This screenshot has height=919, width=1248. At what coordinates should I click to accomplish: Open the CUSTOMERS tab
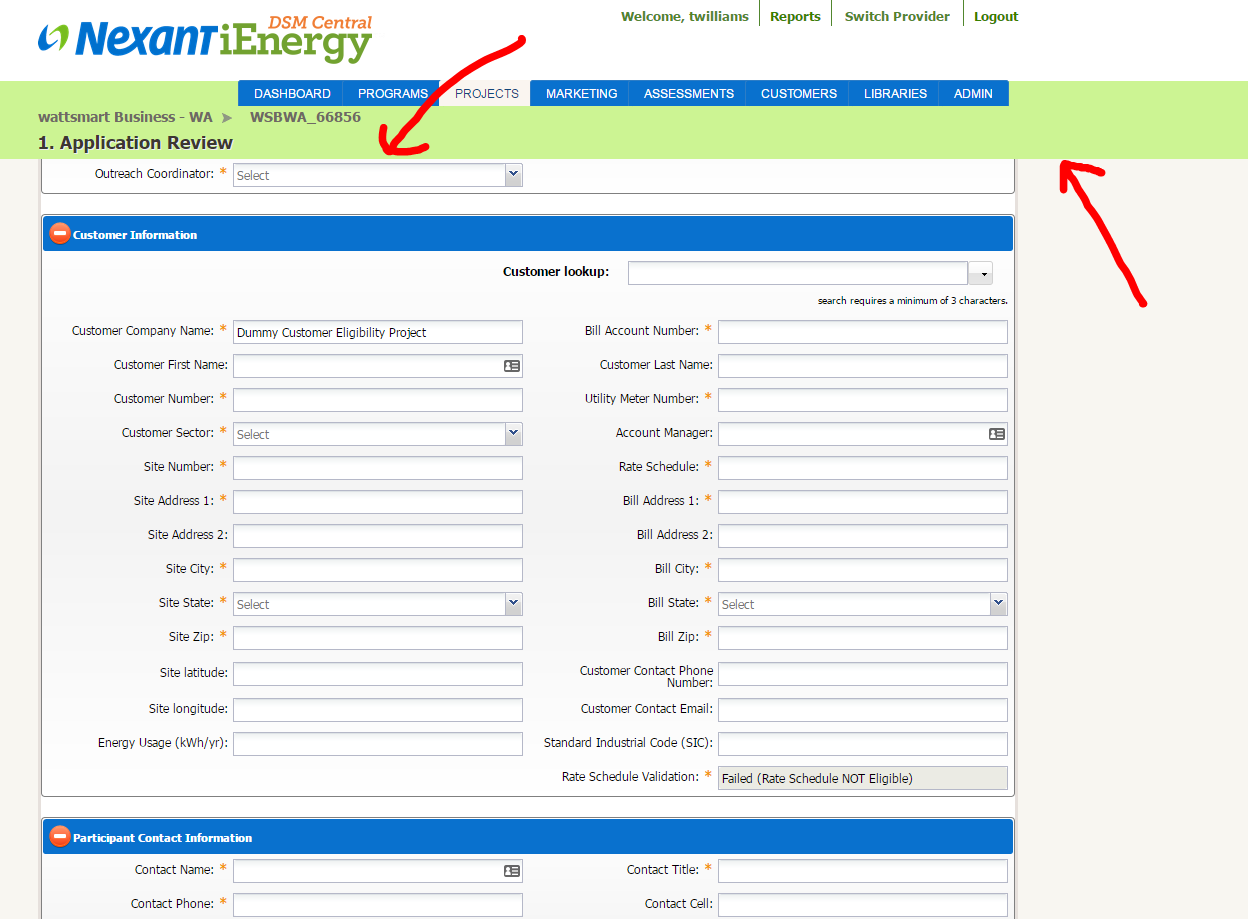pyautogui.click(x=799, y=93)
